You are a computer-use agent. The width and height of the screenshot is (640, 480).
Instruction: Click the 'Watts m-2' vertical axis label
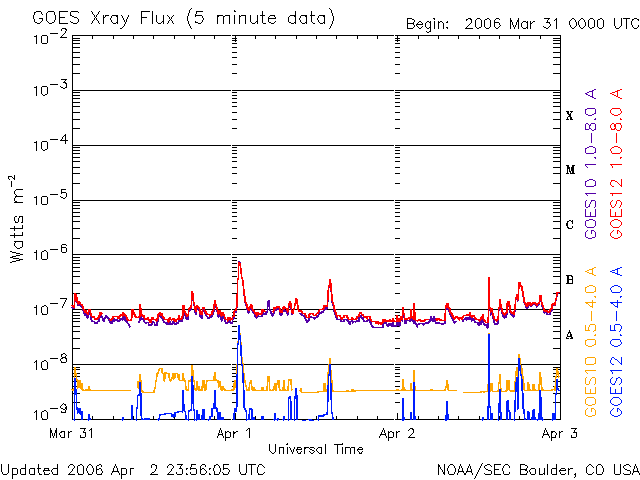tap(19, 218)
